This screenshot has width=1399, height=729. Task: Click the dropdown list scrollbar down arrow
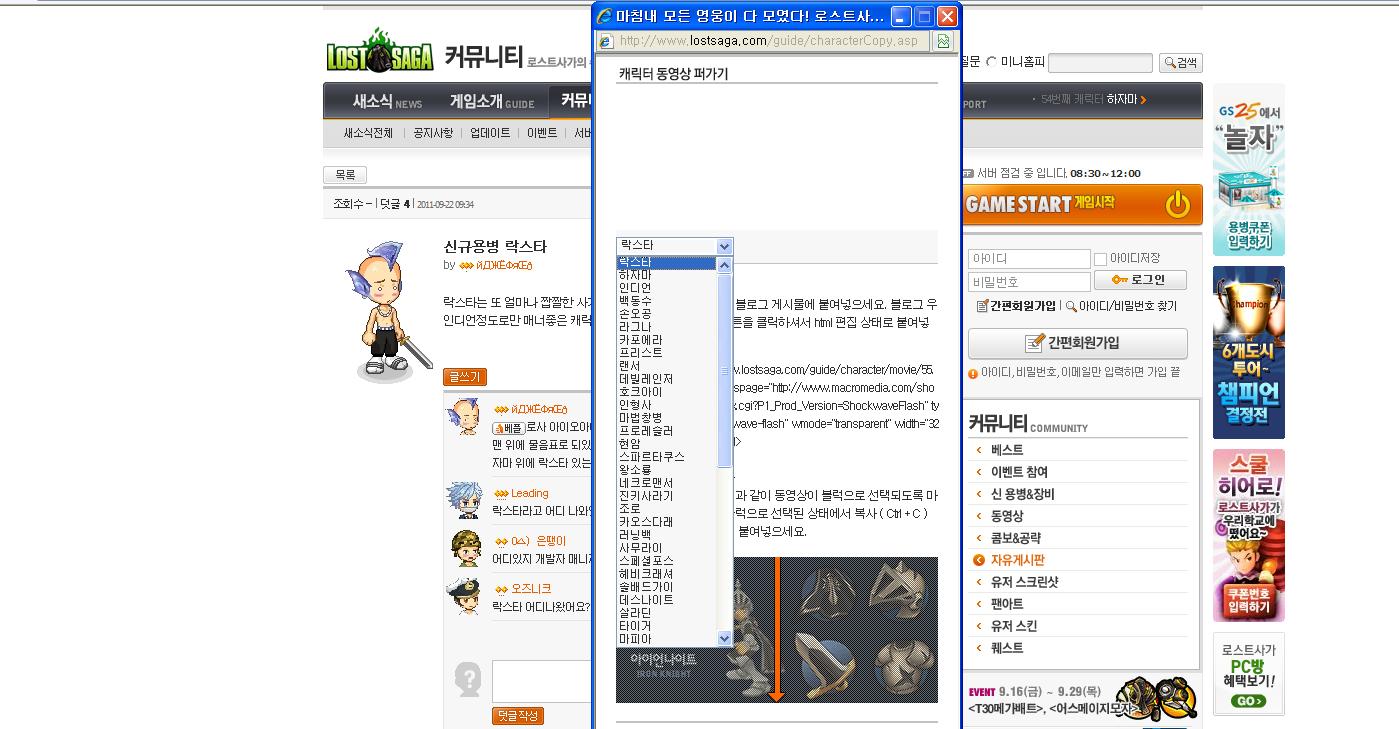point(725,638)
